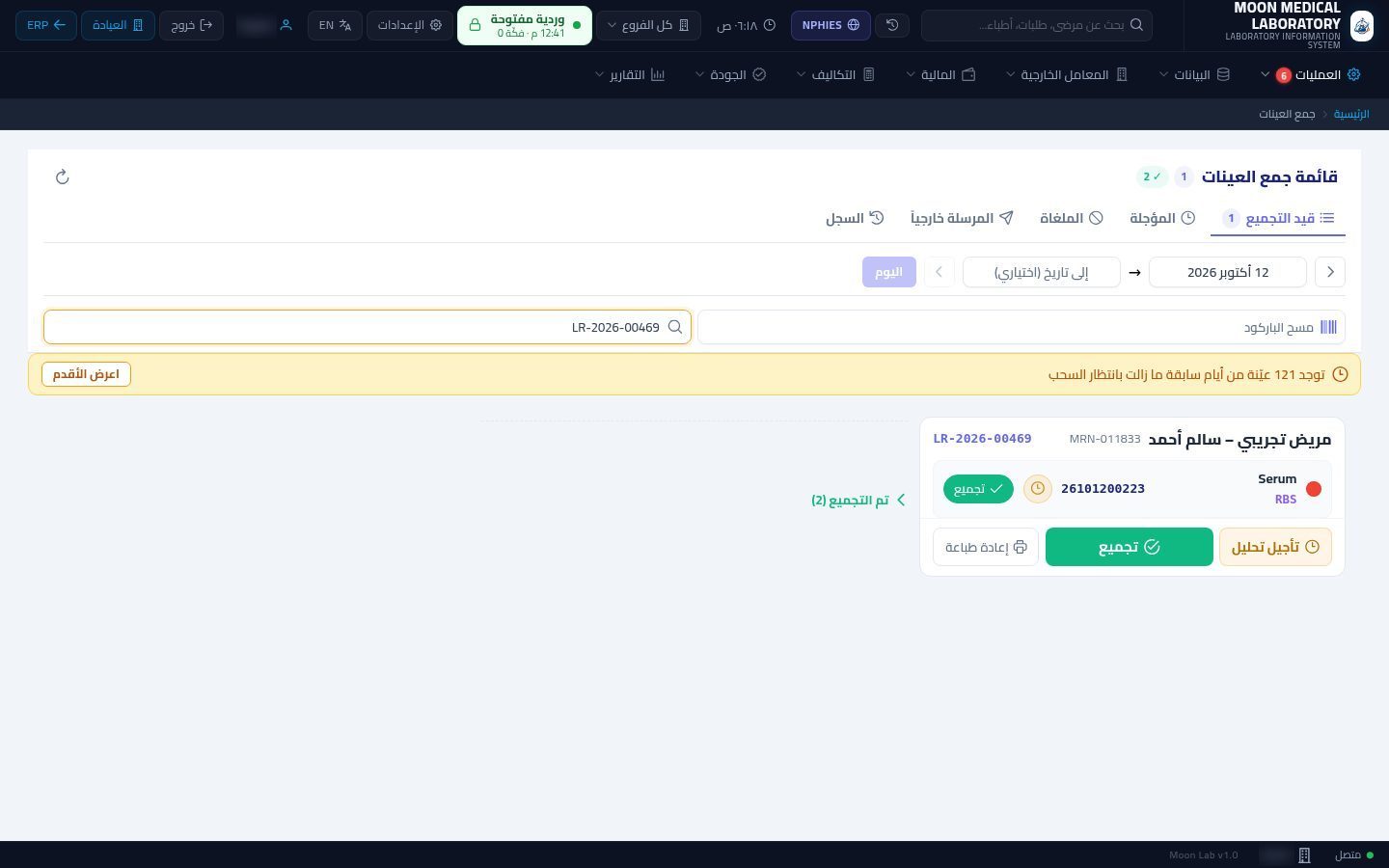Click the Moon Medical Laboratory logo
The image size is (1389, 868).
(1361, 25)
